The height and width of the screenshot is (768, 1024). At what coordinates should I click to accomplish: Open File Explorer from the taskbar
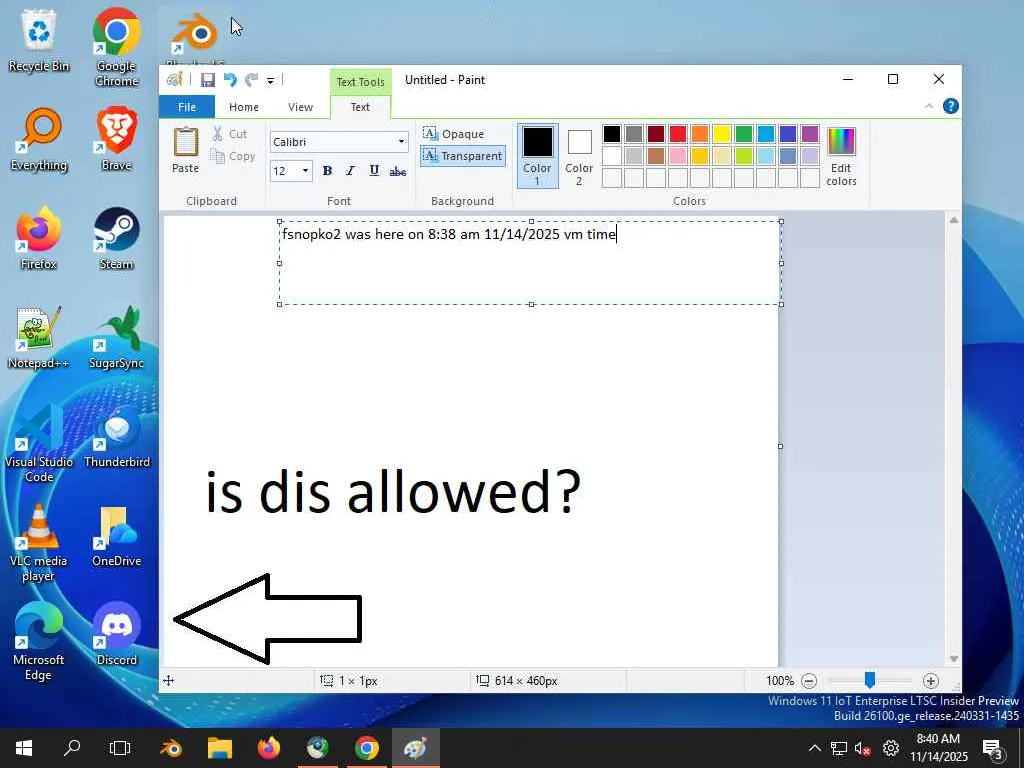(x=219, y=748)
